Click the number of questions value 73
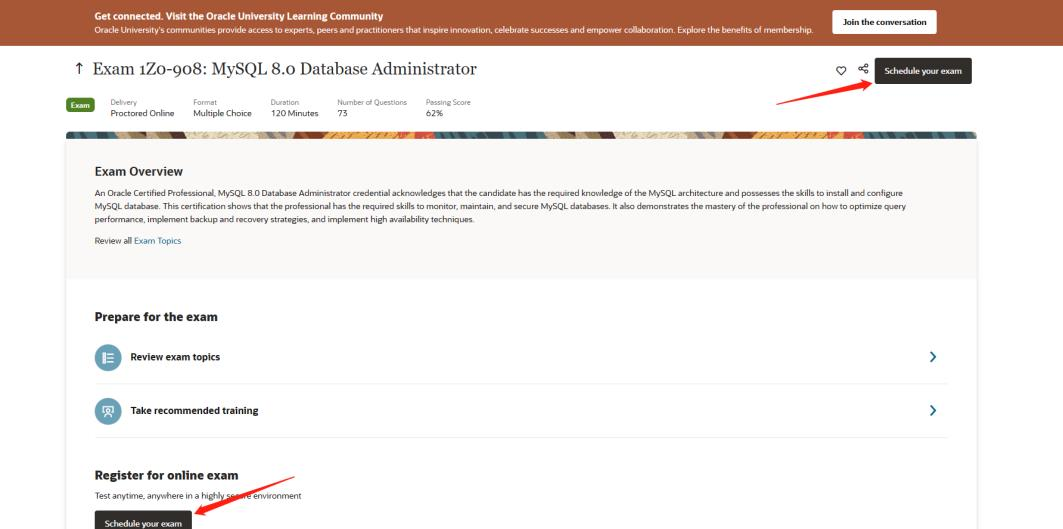Screen dimensions: 1063x529 click(x=342, y=113)
